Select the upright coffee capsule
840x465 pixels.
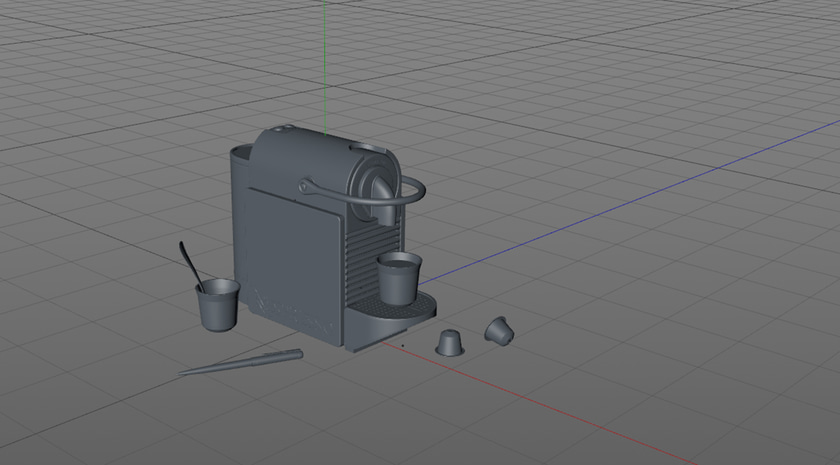click(x=450, y=342)
